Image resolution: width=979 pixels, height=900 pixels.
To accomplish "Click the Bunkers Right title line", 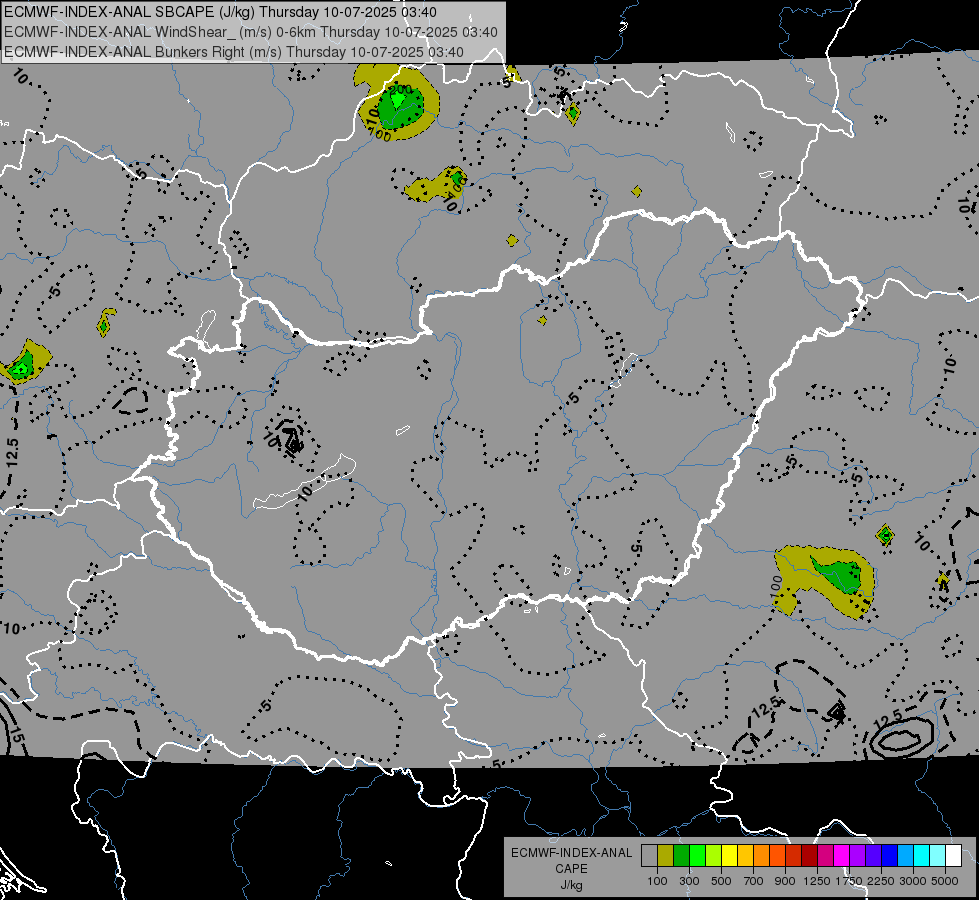I will (x=234, y=52).
